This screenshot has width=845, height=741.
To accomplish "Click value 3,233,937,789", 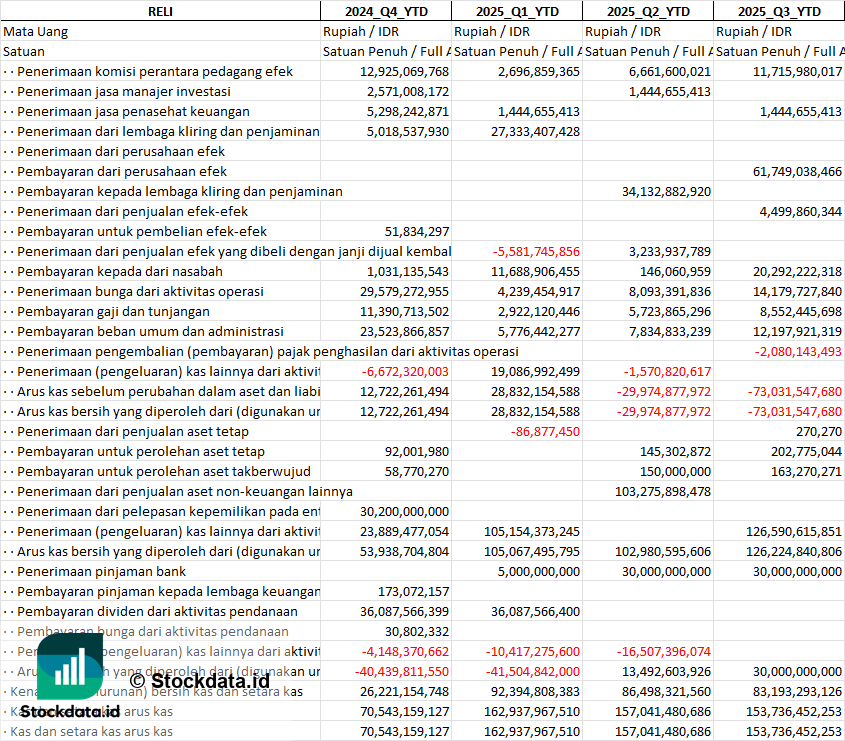I will 669,251.
